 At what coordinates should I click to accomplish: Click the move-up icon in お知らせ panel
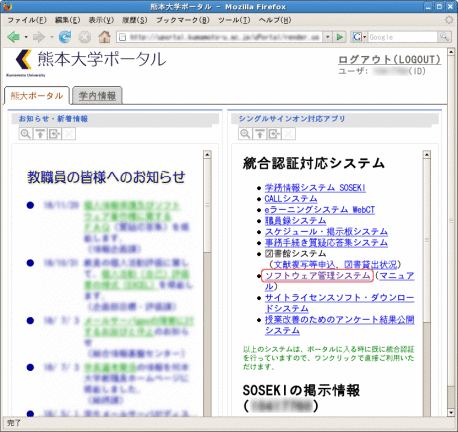(x=40, y=134)
